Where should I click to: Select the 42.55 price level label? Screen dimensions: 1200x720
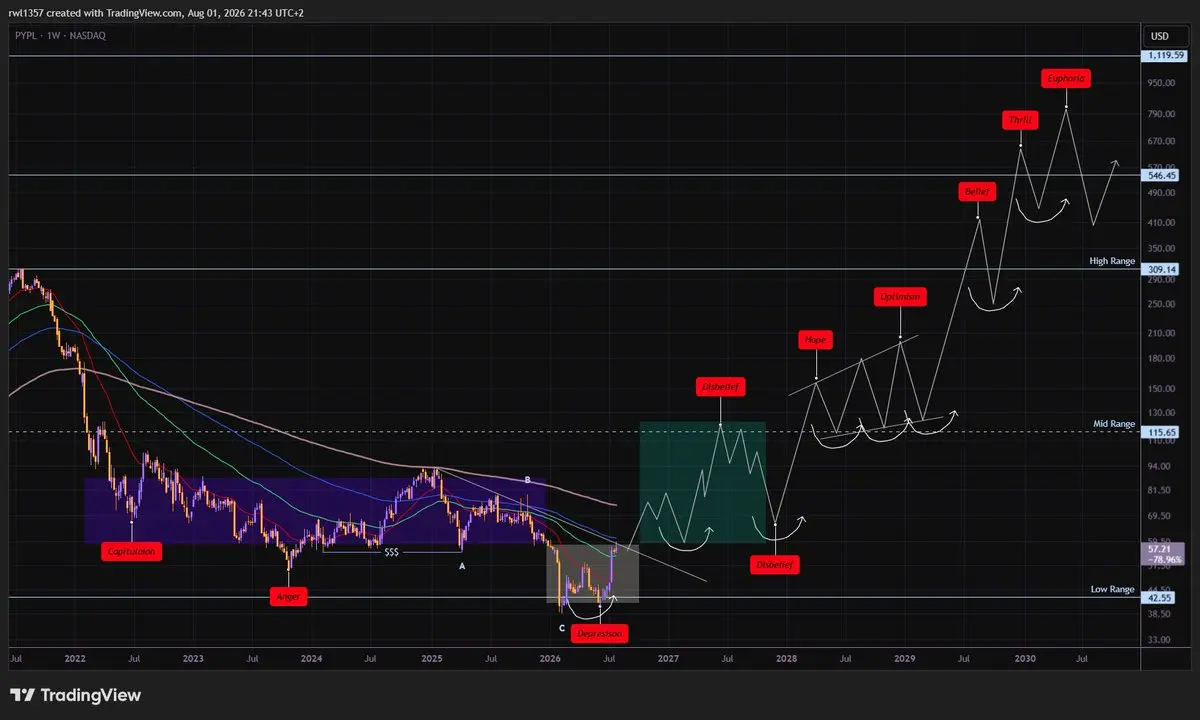coord(1160,598)
